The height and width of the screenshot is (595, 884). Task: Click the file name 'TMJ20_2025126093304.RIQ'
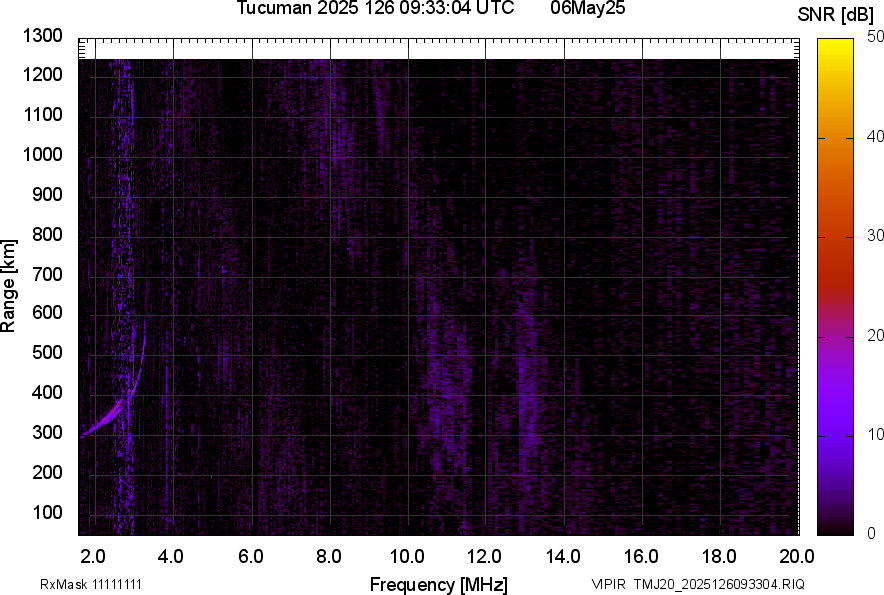click(719, 584)
